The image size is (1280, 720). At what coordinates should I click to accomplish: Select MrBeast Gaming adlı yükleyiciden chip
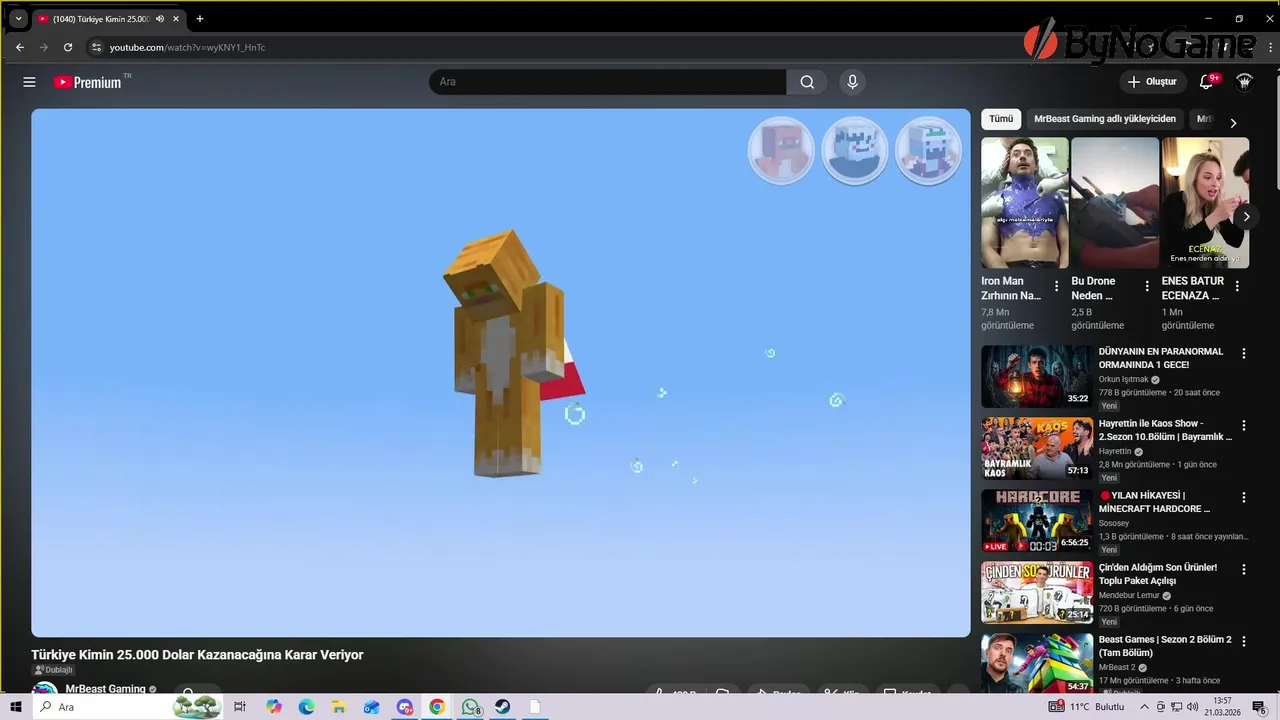point(1105,119)
